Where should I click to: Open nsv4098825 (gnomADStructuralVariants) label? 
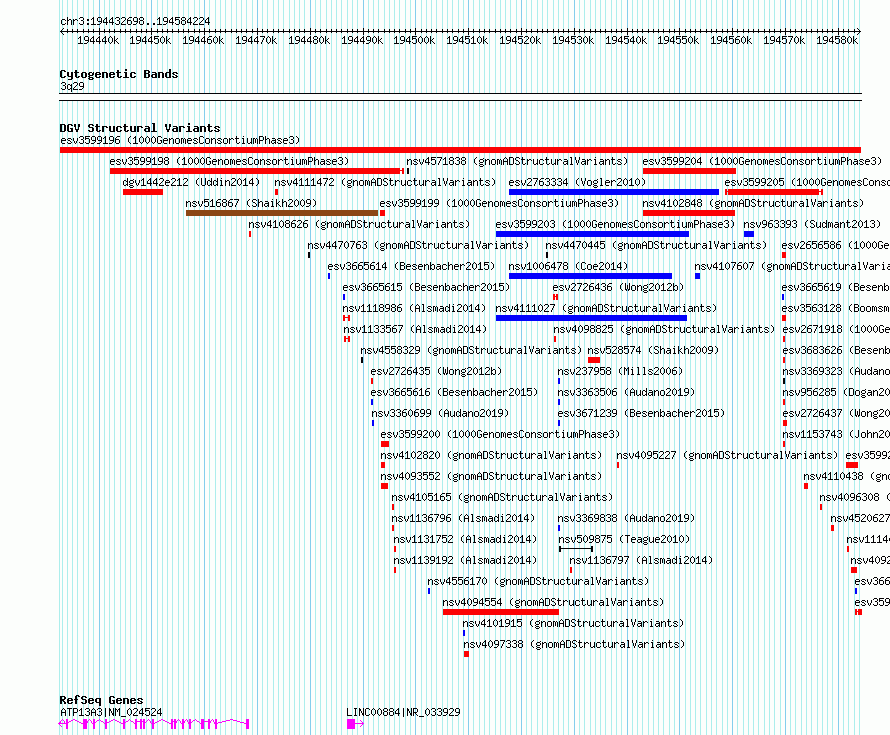click(664, 329)
